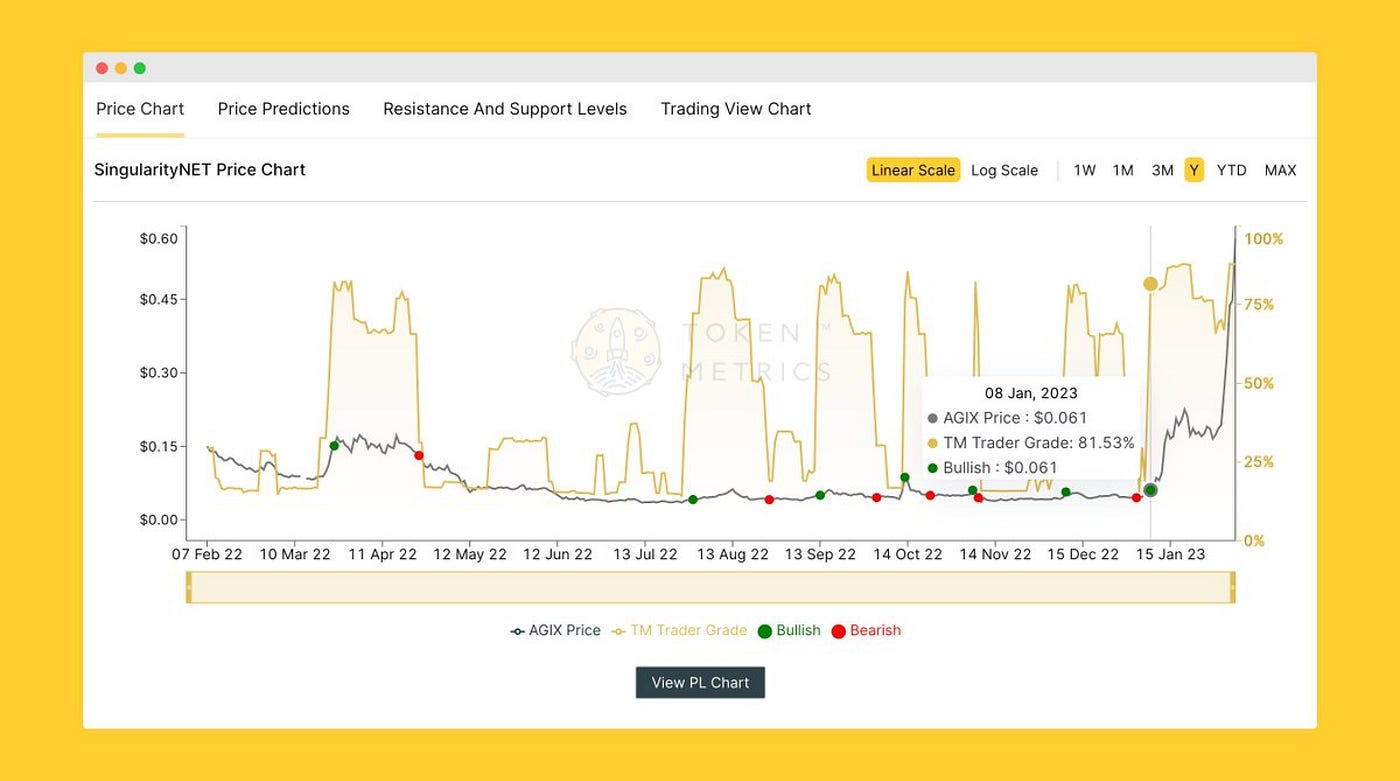Set time range to 3M
The image size is (1400, 781).
pyautogui.click(x=1162, y=170)
